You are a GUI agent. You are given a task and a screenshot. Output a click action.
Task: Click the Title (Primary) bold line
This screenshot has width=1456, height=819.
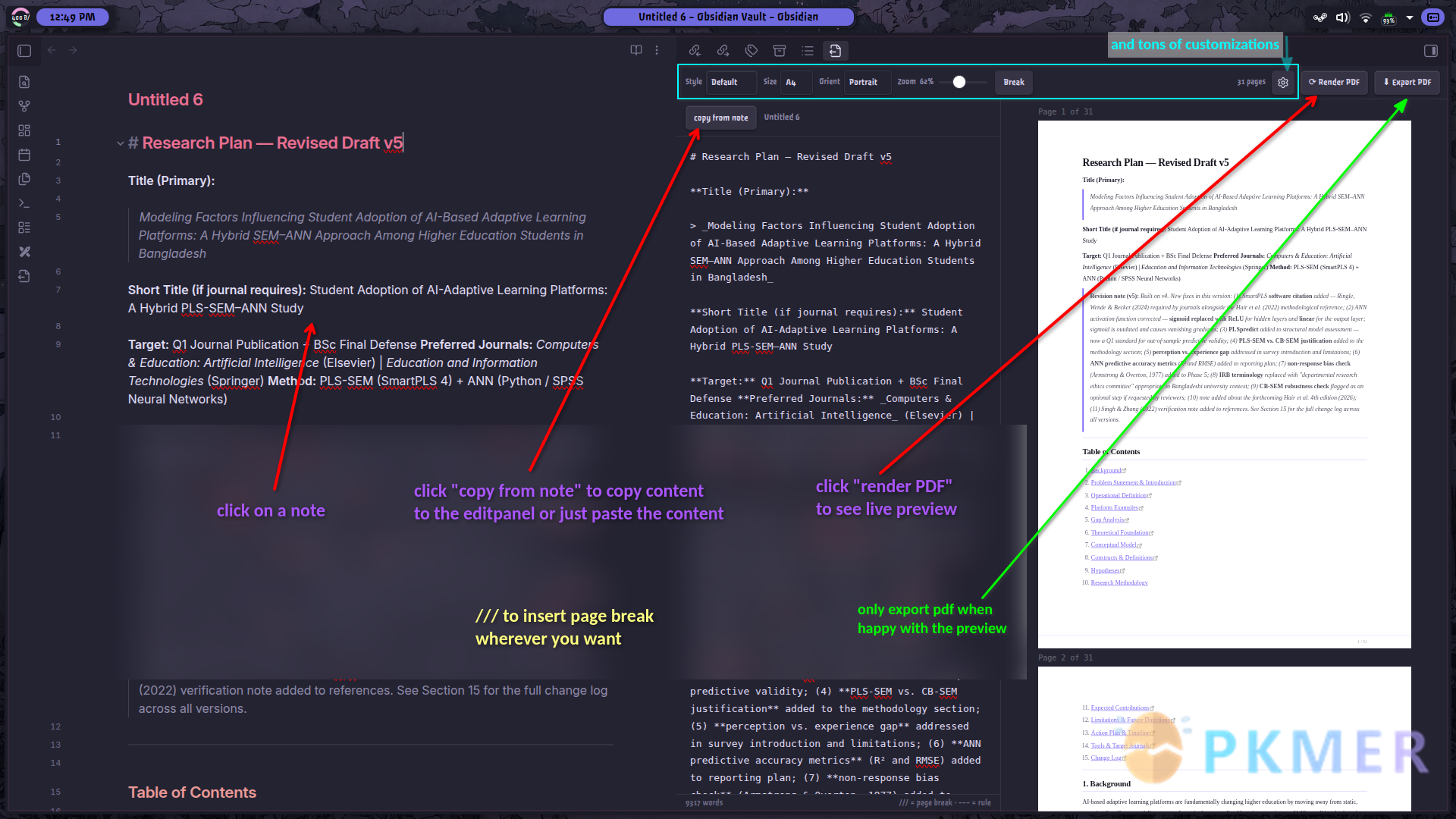171,180
